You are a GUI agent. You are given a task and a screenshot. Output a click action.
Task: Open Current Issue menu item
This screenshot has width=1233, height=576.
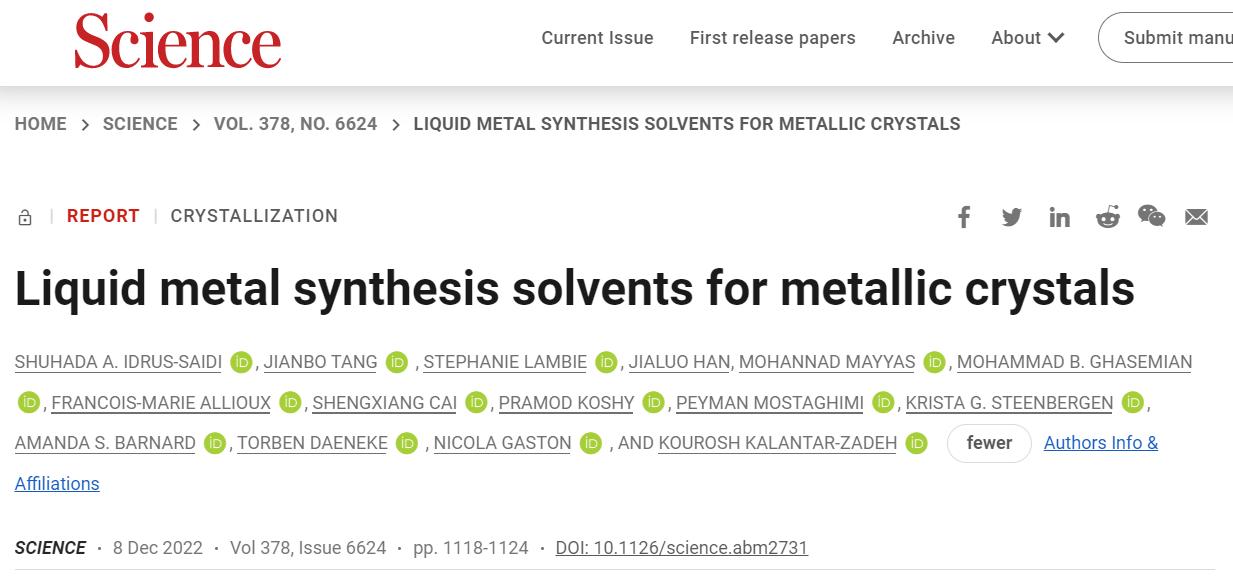pyautogui.click(x=597, y=38)
